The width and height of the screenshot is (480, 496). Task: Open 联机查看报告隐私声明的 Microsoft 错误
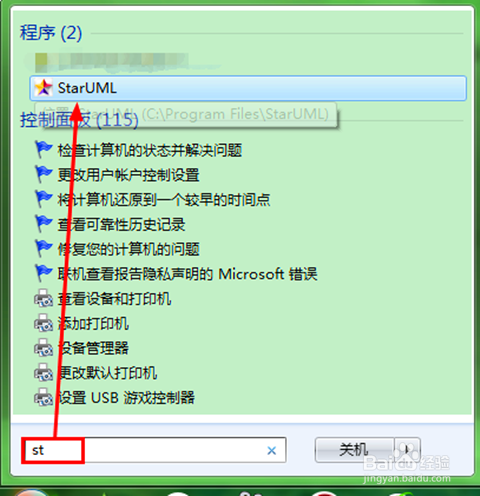[187, 274]
